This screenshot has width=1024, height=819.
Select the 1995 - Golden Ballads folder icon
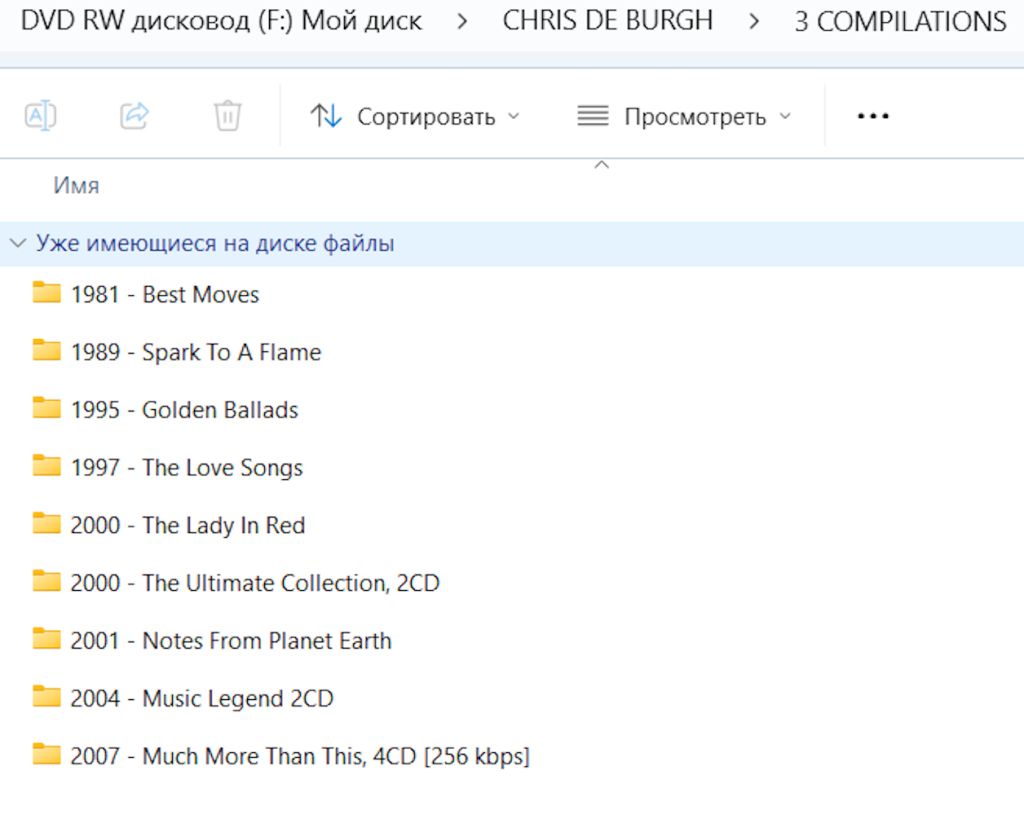(x=46, y=408)
